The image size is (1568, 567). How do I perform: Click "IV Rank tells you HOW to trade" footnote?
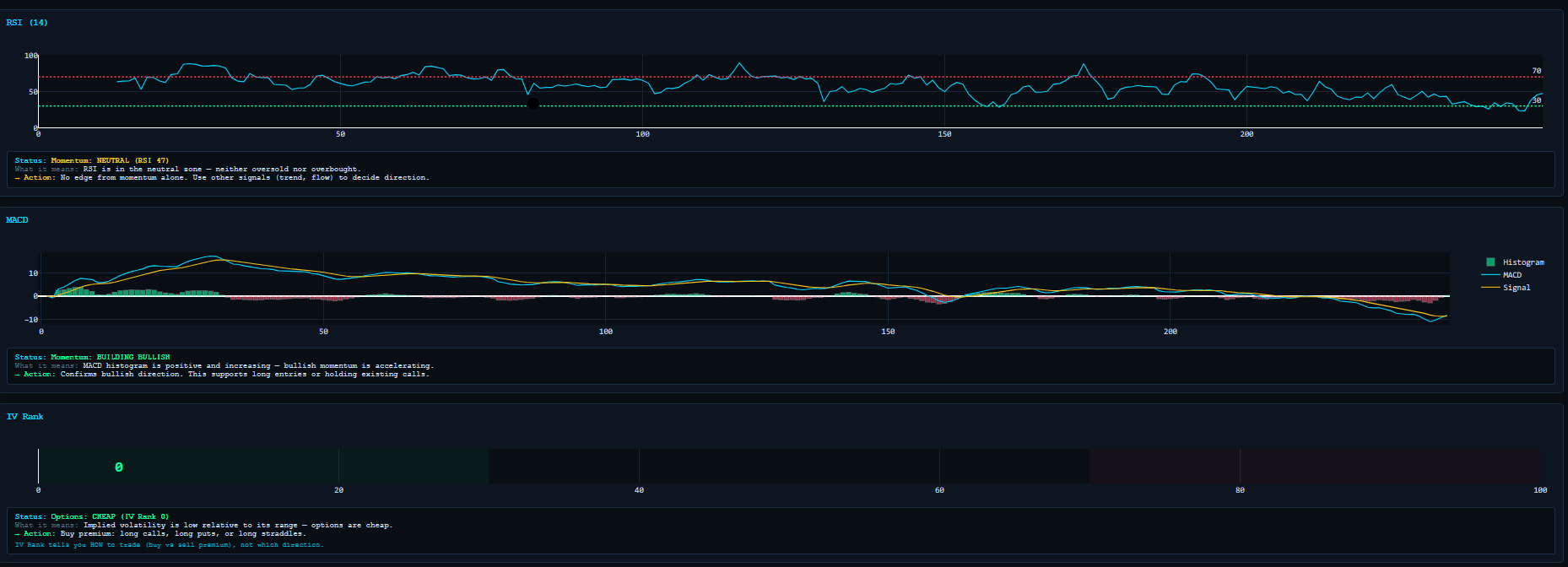coord(169,545)
